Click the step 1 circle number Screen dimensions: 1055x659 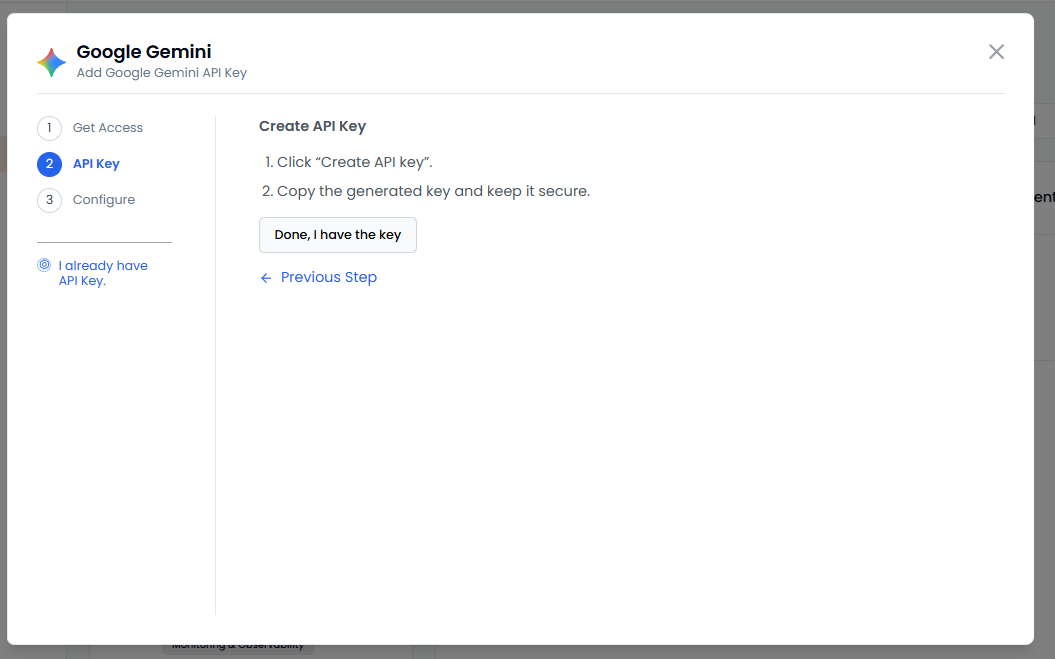click(x=49, y=128)
